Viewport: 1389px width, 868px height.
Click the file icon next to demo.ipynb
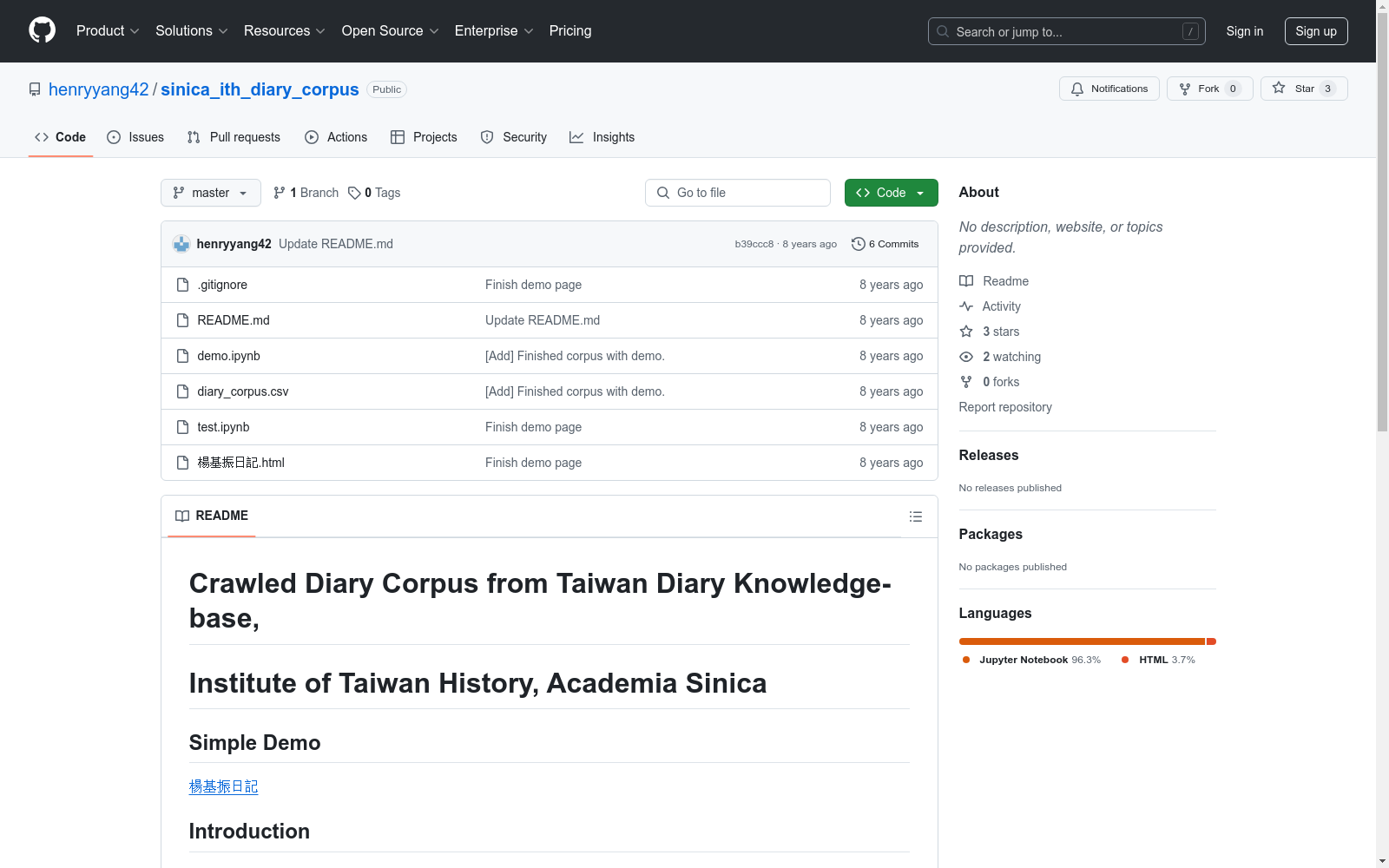(182, 356)
